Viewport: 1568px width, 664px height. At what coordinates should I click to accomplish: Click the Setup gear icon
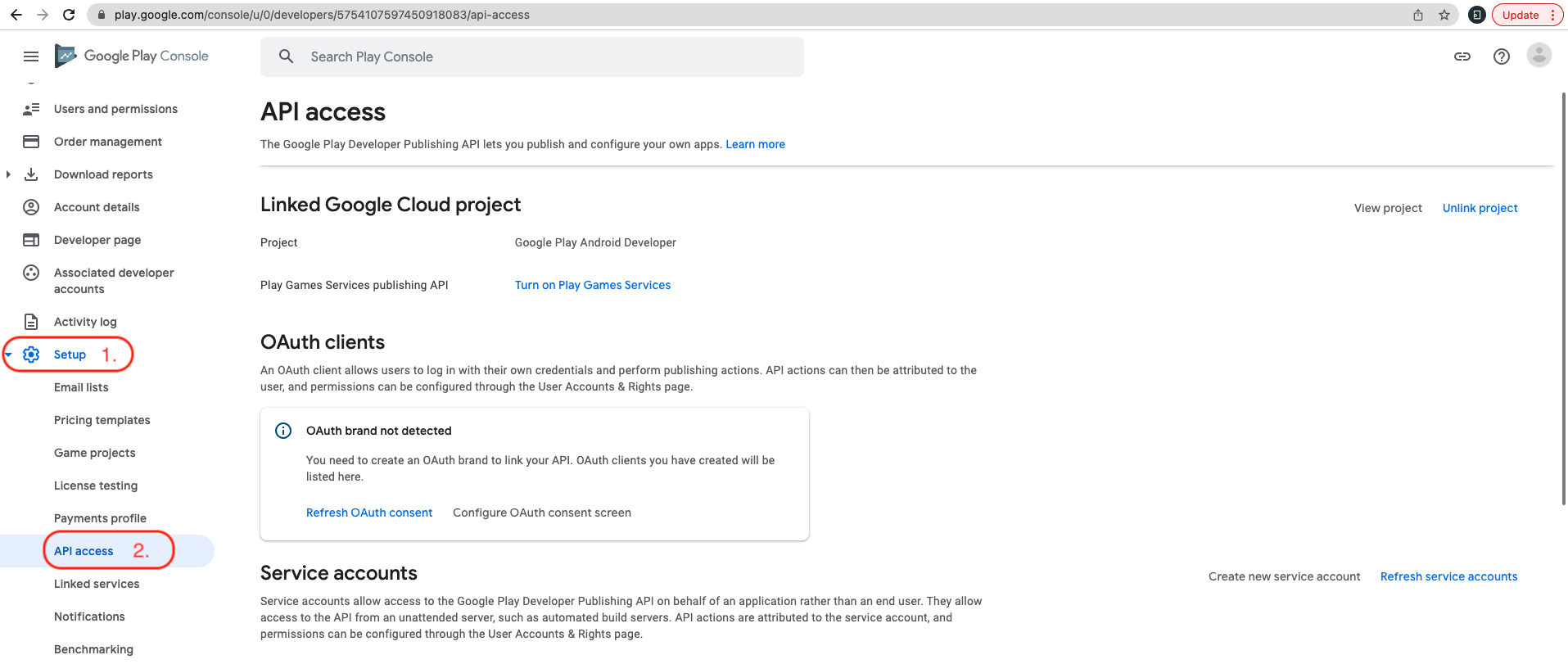coord(31,355)
